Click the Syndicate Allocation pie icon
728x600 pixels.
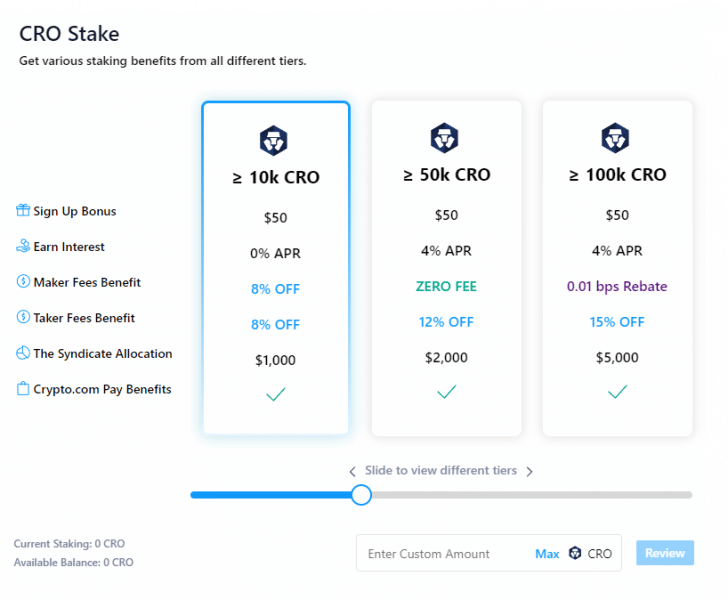pos(22,354)
